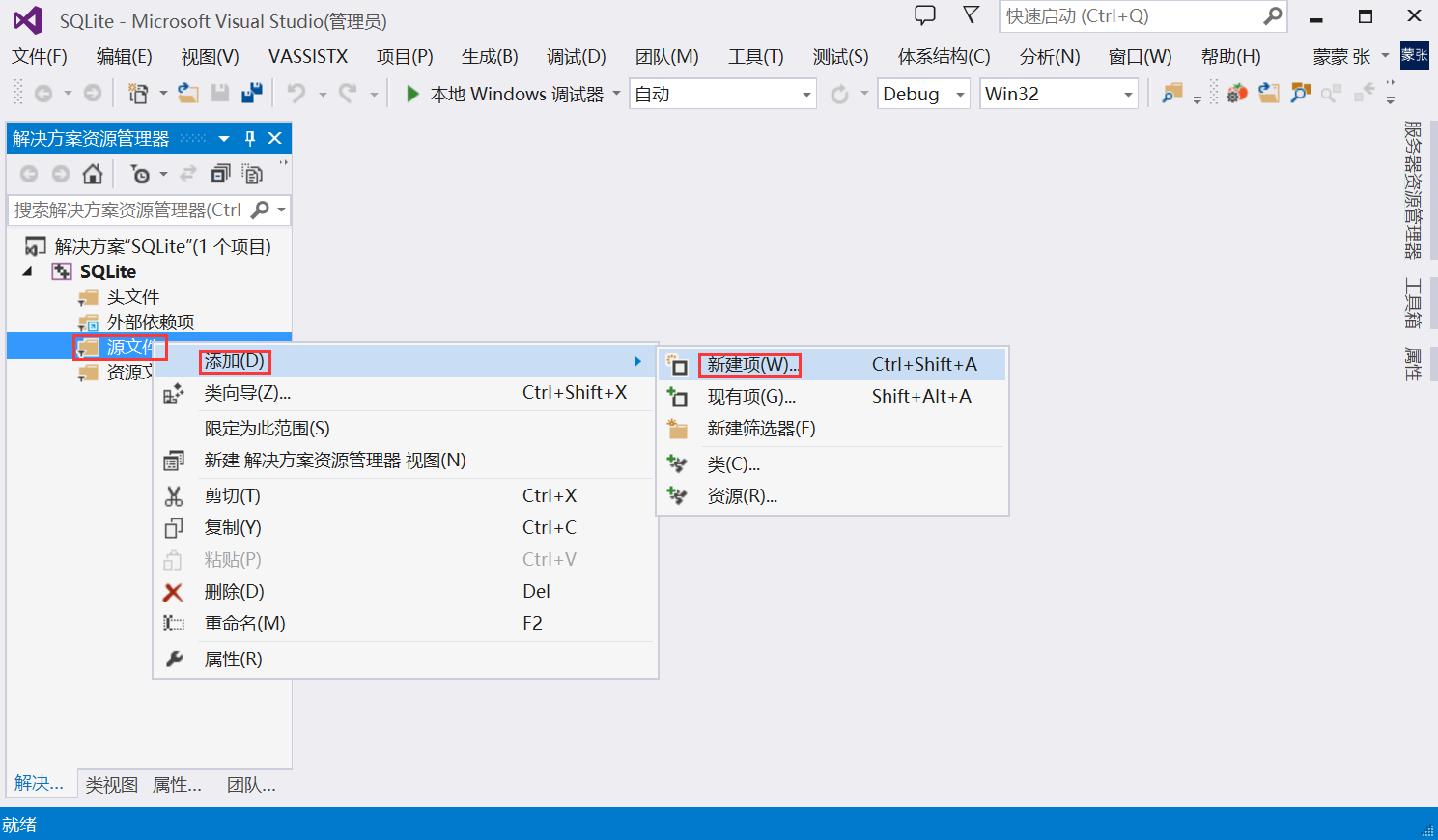Viewport: 1438px width, 840px height.
Task: Click the red X delete icon in context menu
Action: (175, 591)
